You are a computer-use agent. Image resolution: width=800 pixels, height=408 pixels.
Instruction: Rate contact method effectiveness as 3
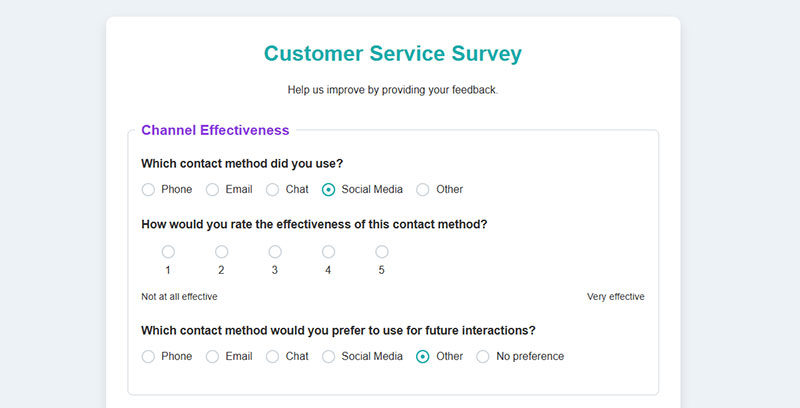point(275,252)
